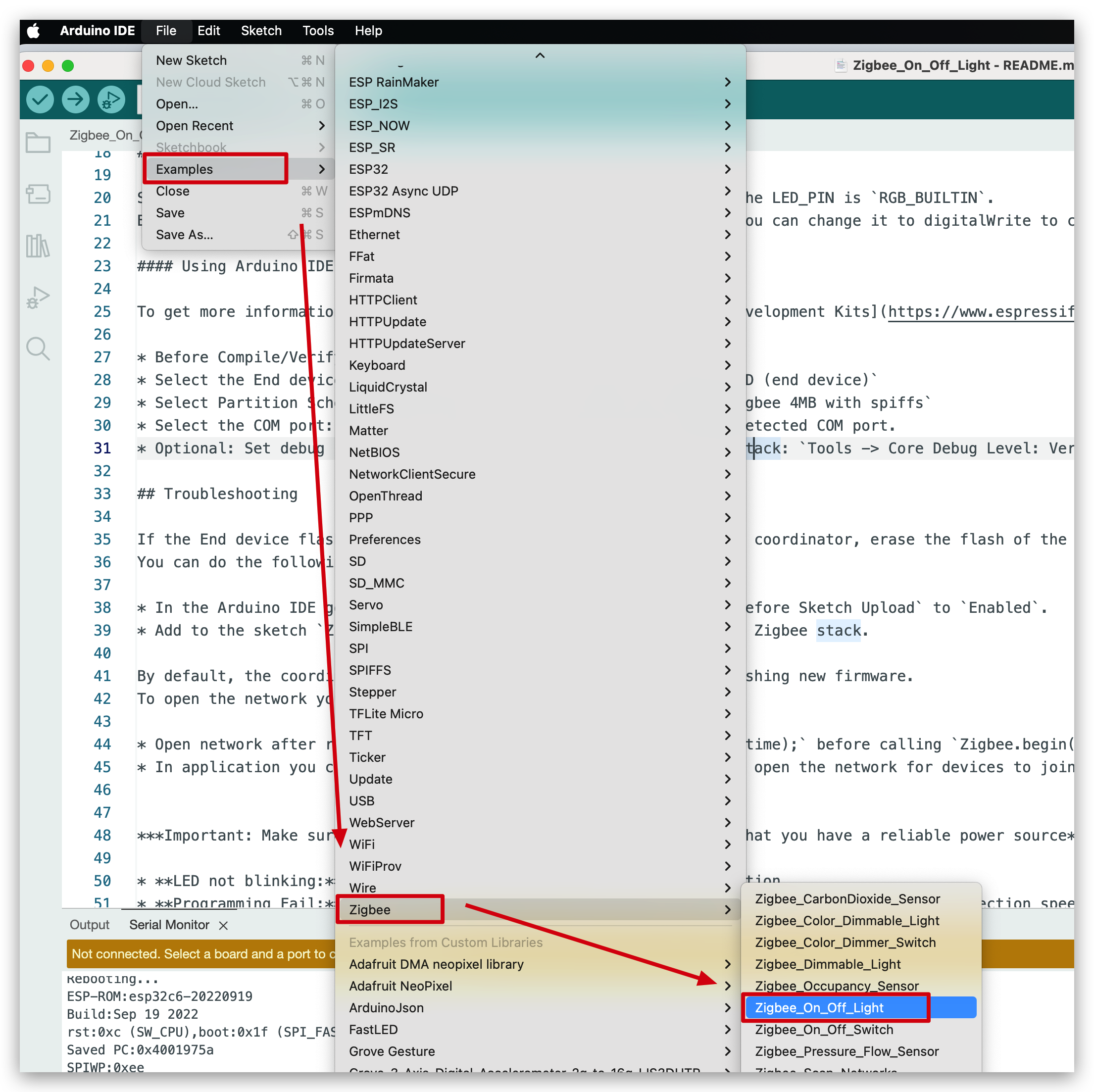Viewport: 1094px width, 1092px height.
Task: Expand Matter examples
Action: coord(540,431)
